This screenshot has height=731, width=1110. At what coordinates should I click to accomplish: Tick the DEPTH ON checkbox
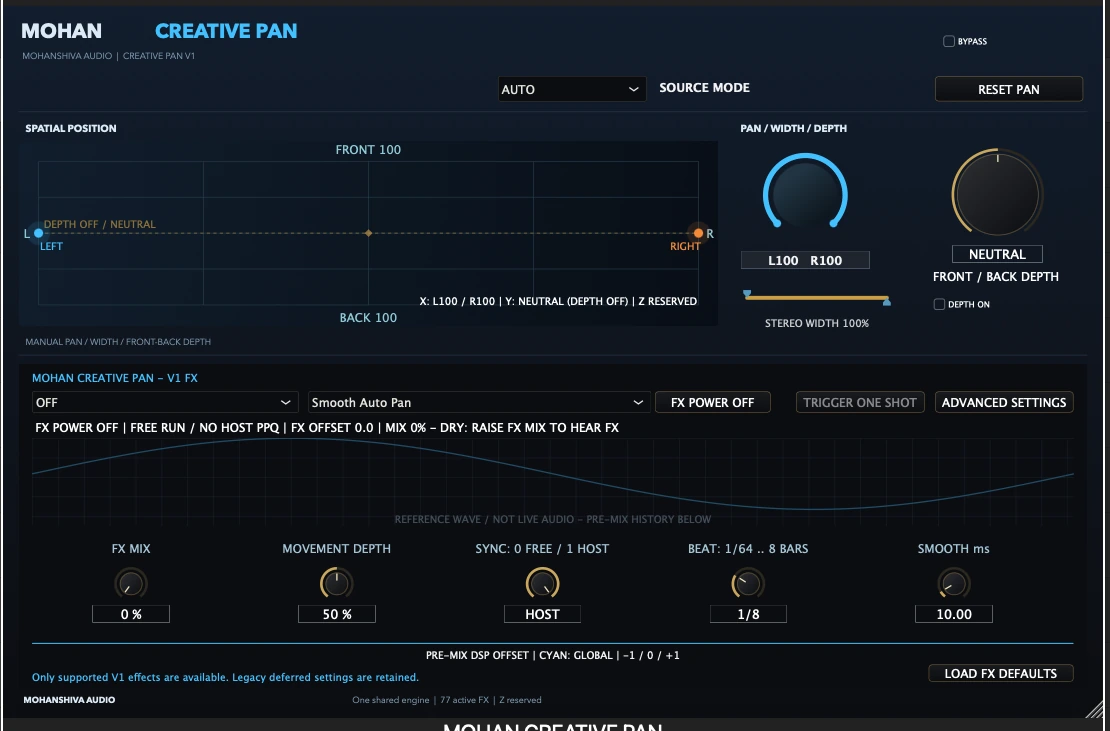pyautogui.click(x=939, y=304)
